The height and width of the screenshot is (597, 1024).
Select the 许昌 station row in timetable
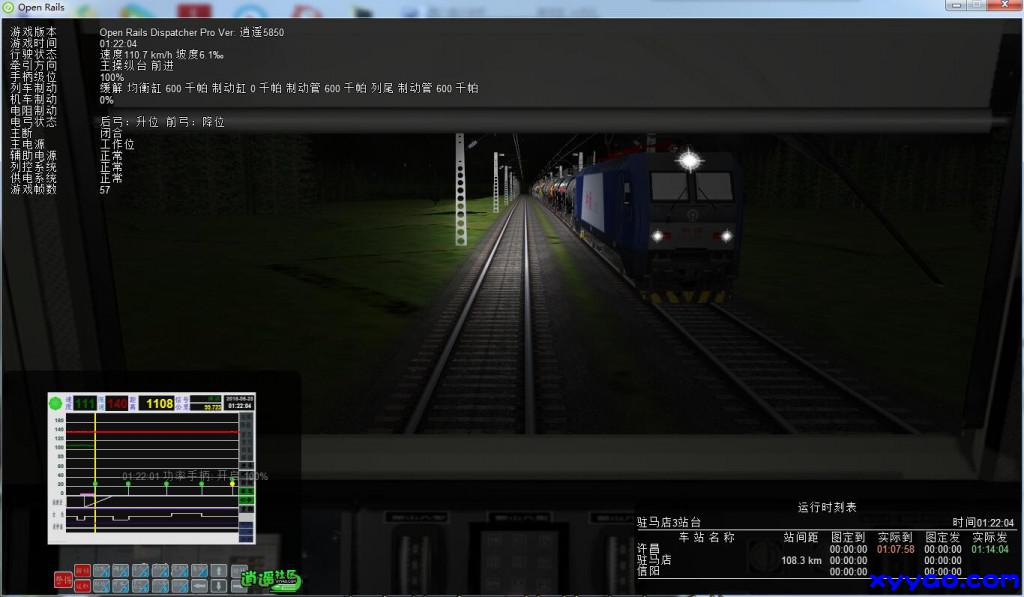[648, 549]
